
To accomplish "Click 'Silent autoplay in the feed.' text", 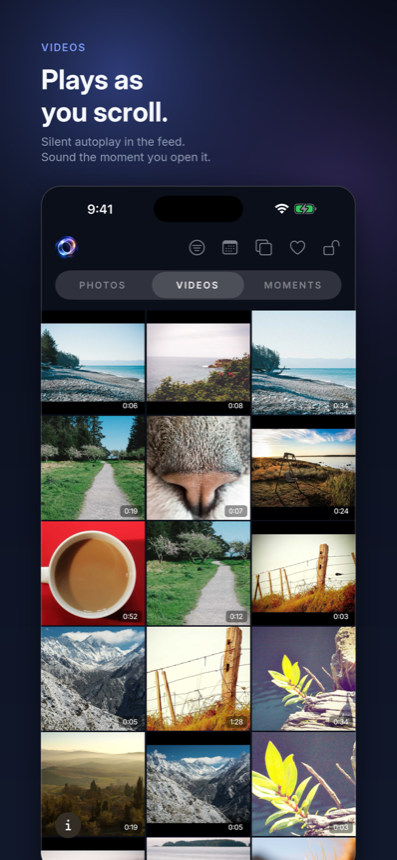I will click(x=113, y=142).
